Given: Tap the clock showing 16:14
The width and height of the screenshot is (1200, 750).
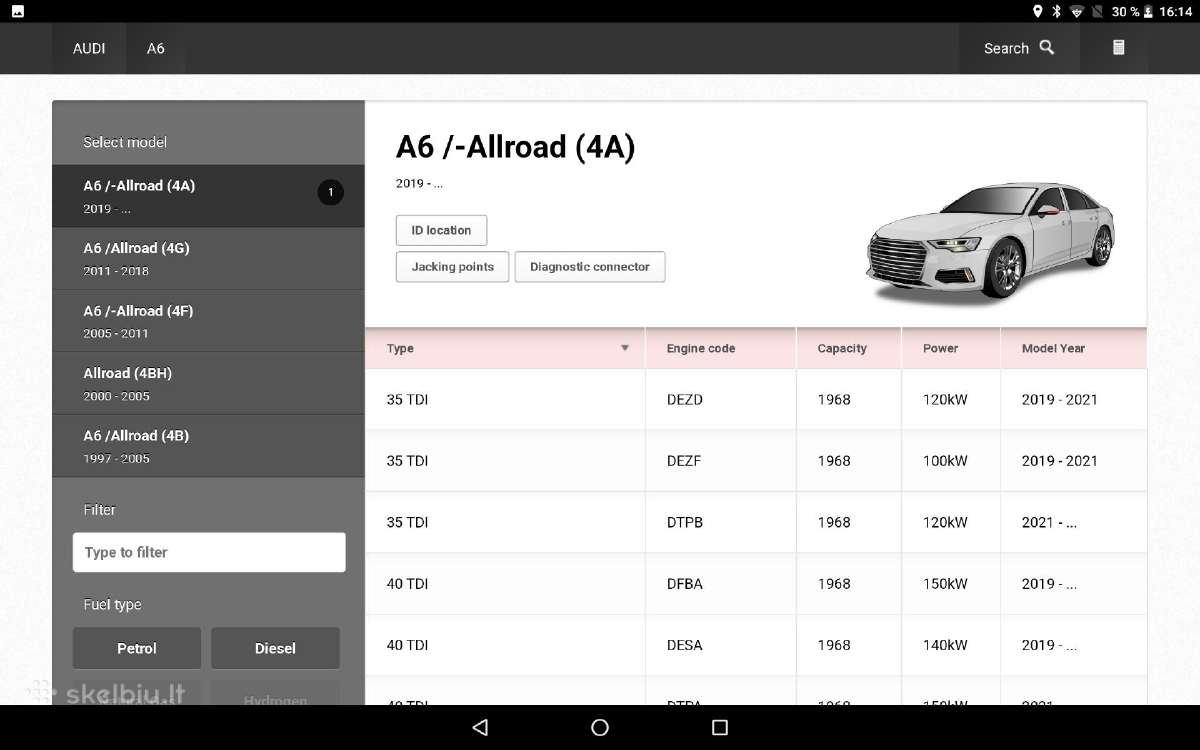Looking at the screenshot, I should click(1176, 12).
